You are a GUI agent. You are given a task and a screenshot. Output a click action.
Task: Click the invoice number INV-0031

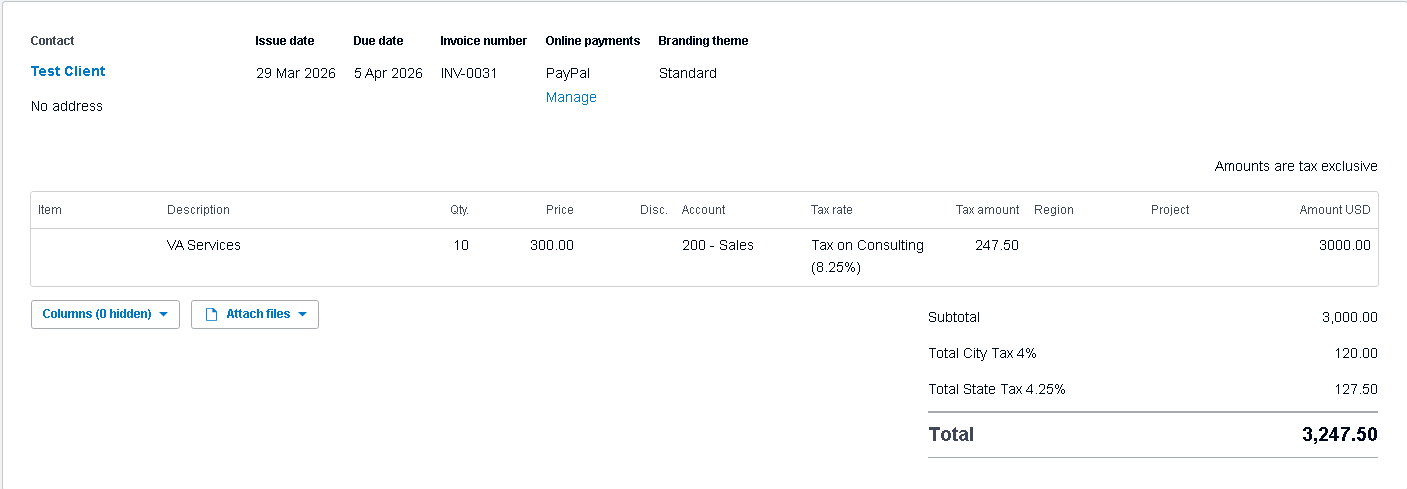[x=469, y=73]
